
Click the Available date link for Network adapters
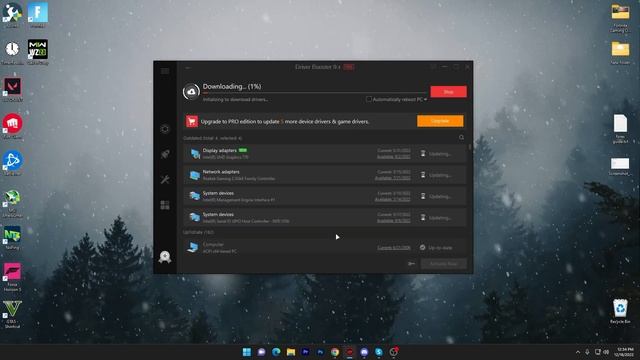coord(393,178)
